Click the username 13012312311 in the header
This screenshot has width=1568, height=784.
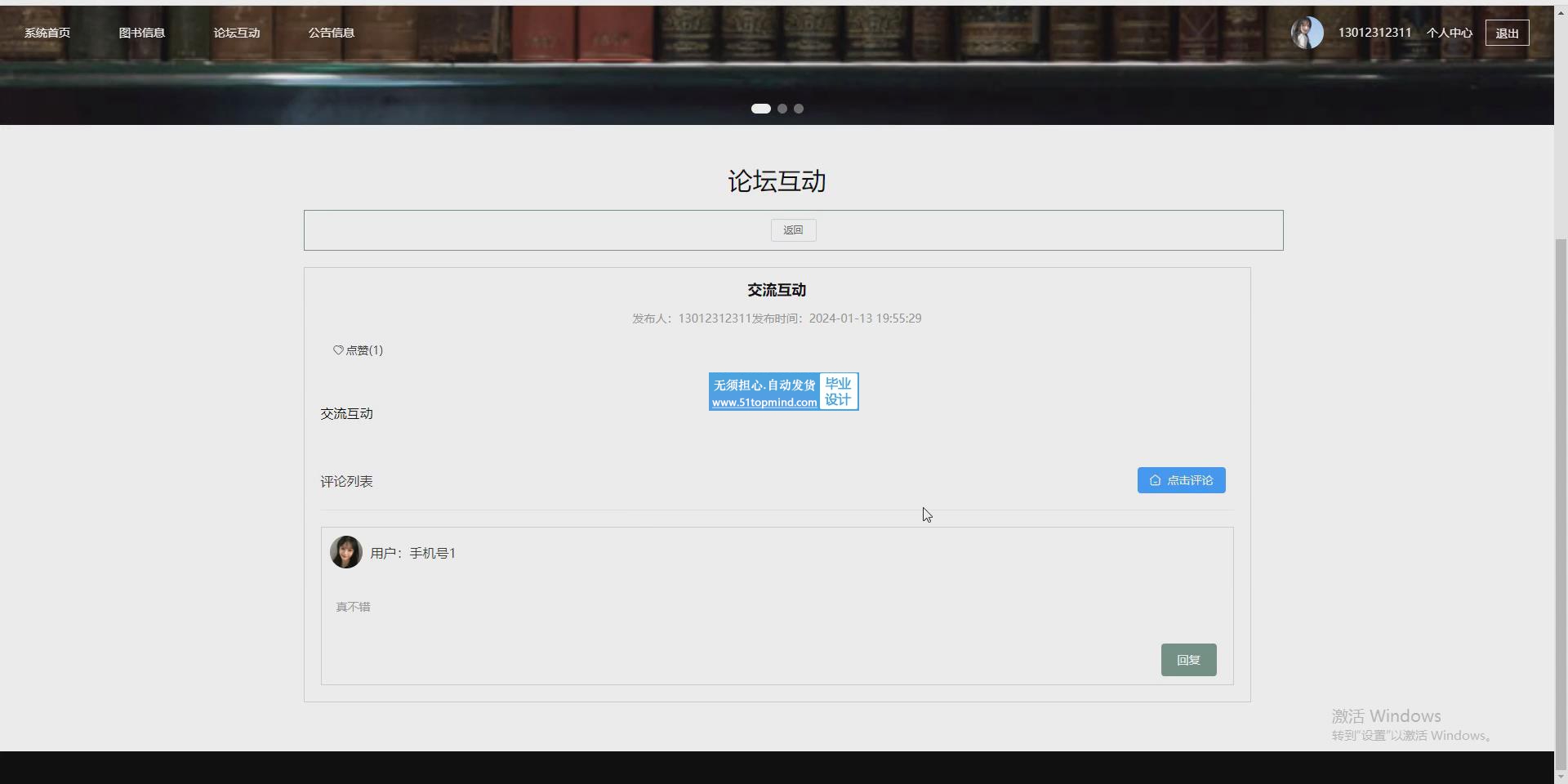(x=1374, y=33)
